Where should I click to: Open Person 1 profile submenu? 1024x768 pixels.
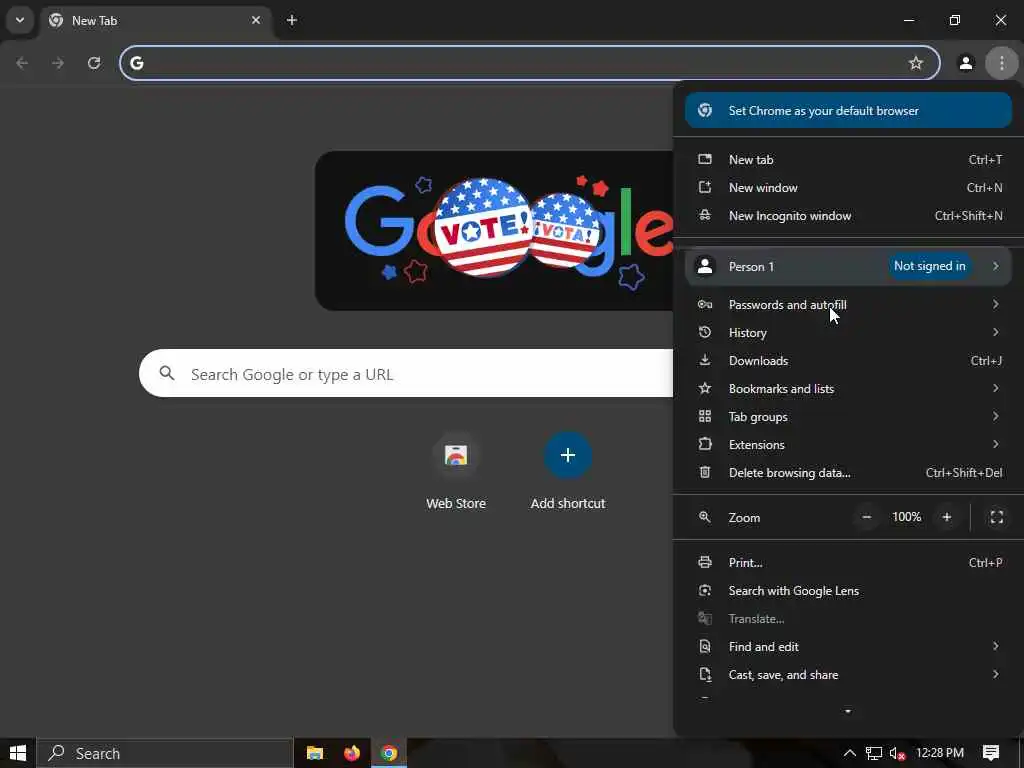pyautogui.click(x=848, y=266)
